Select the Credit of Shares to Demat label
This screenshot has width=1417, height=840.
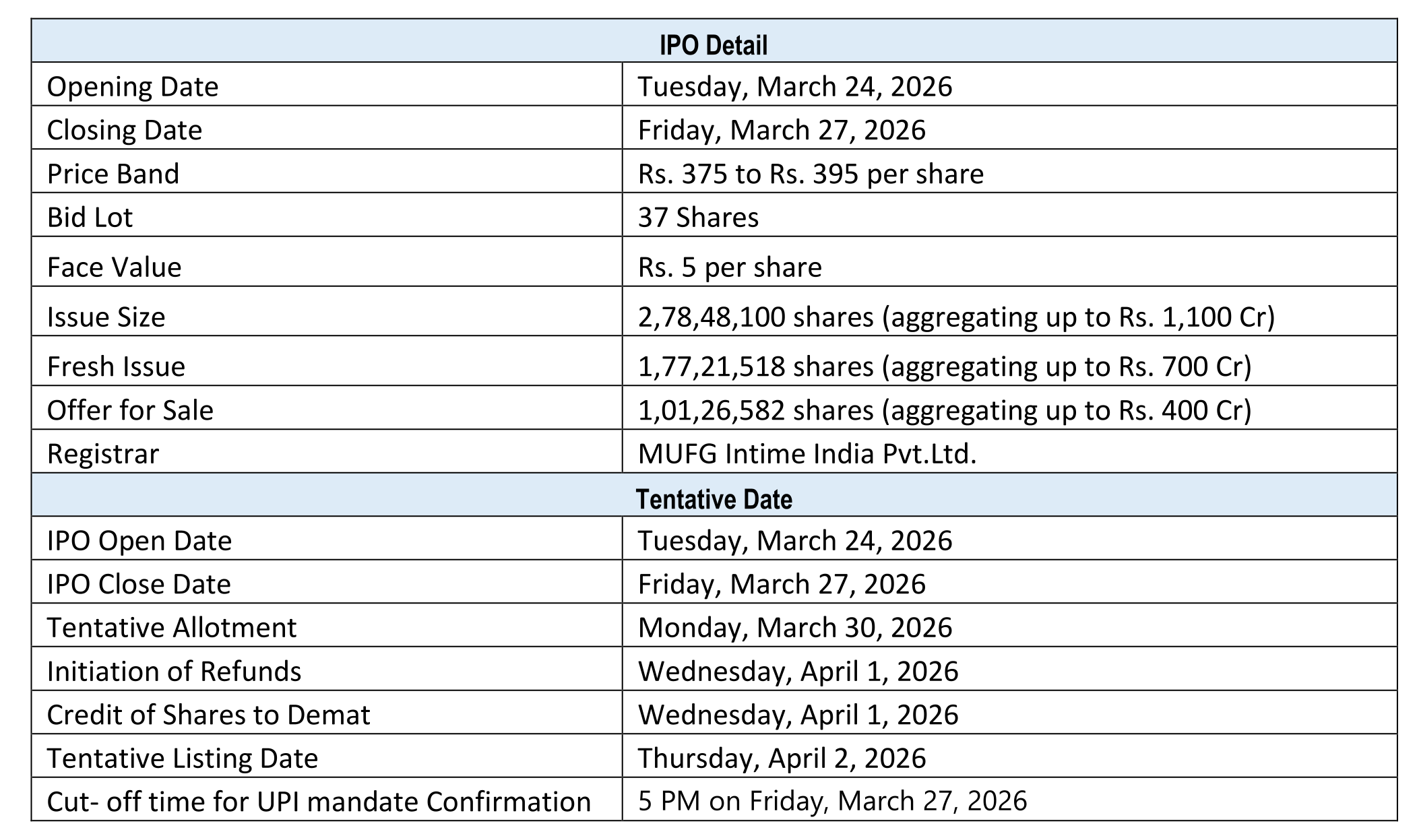pos(208,715)
